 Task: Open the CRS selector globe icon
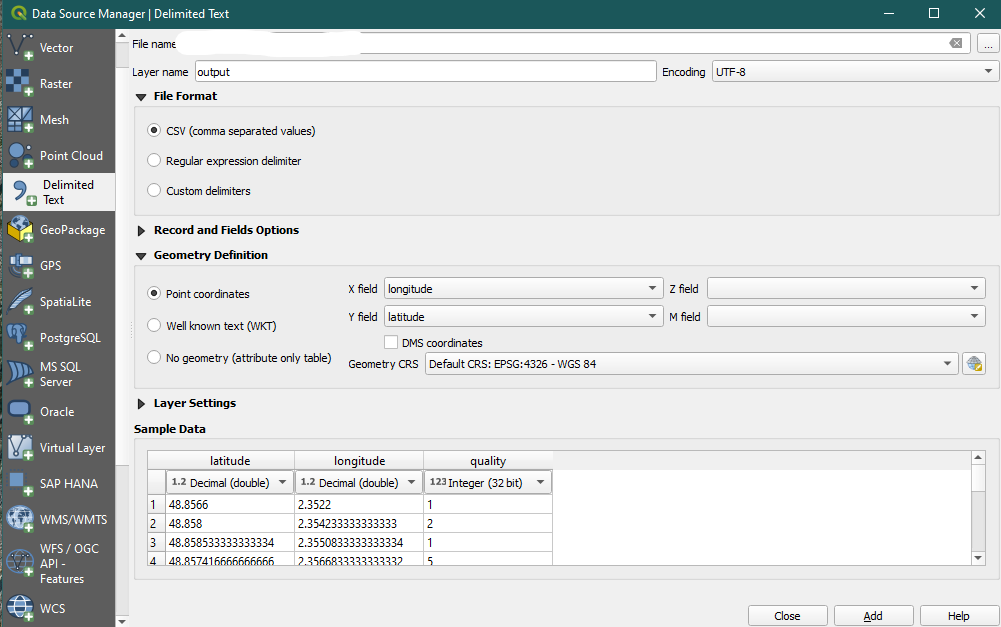pos(974,363)
